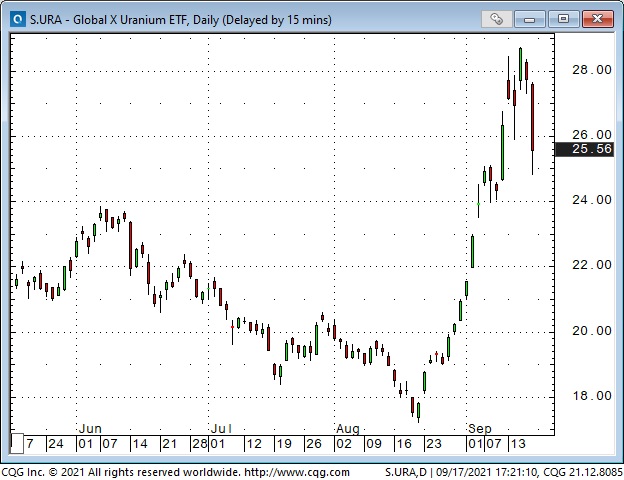Open the http://www.cqg.com link in footer
This screenshot has height=480, width=624.
tap(296, 472)
